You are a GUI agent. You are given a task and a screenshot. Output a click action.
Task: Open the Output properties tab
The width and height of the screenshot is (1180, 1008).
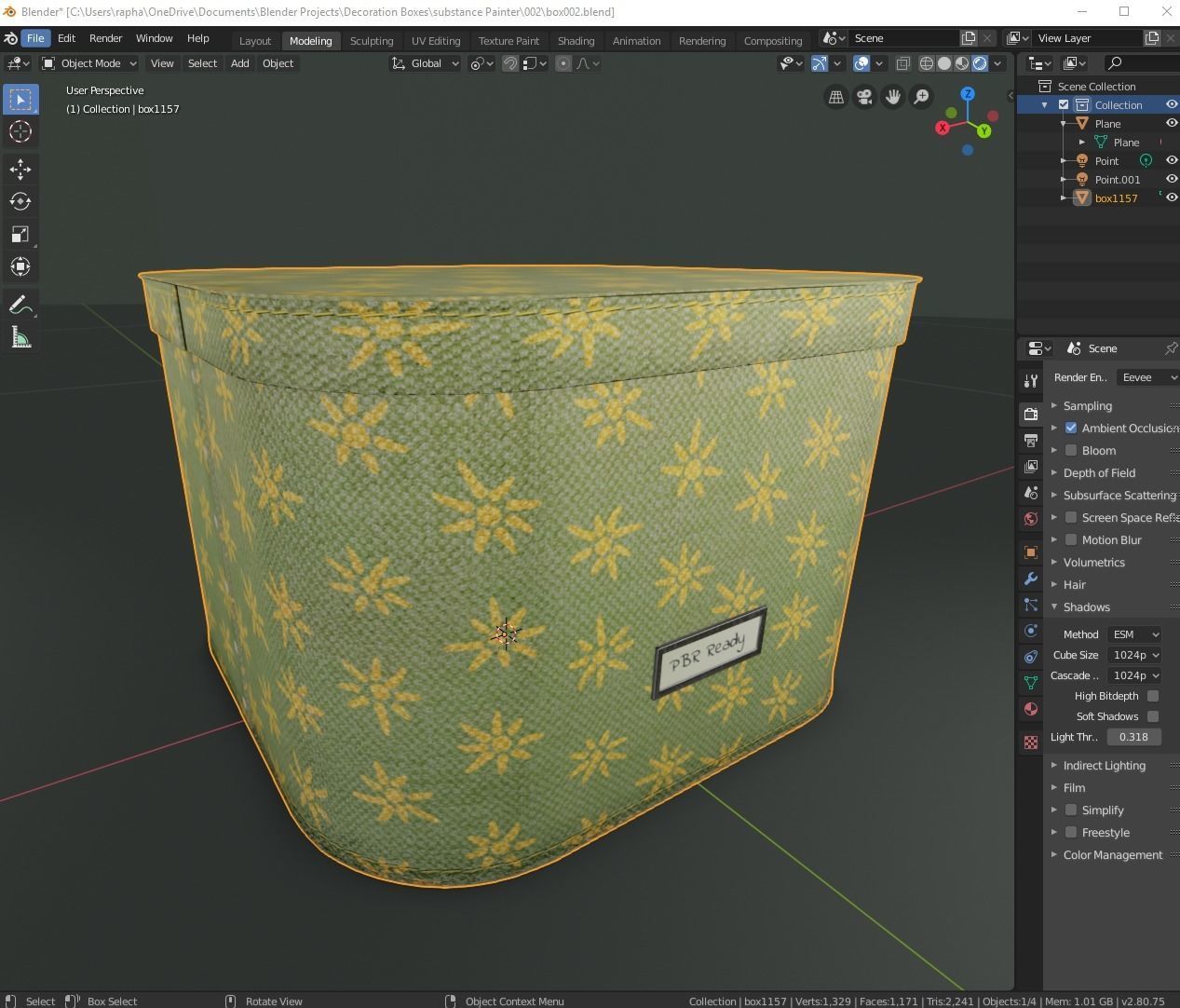(1030, 441)
